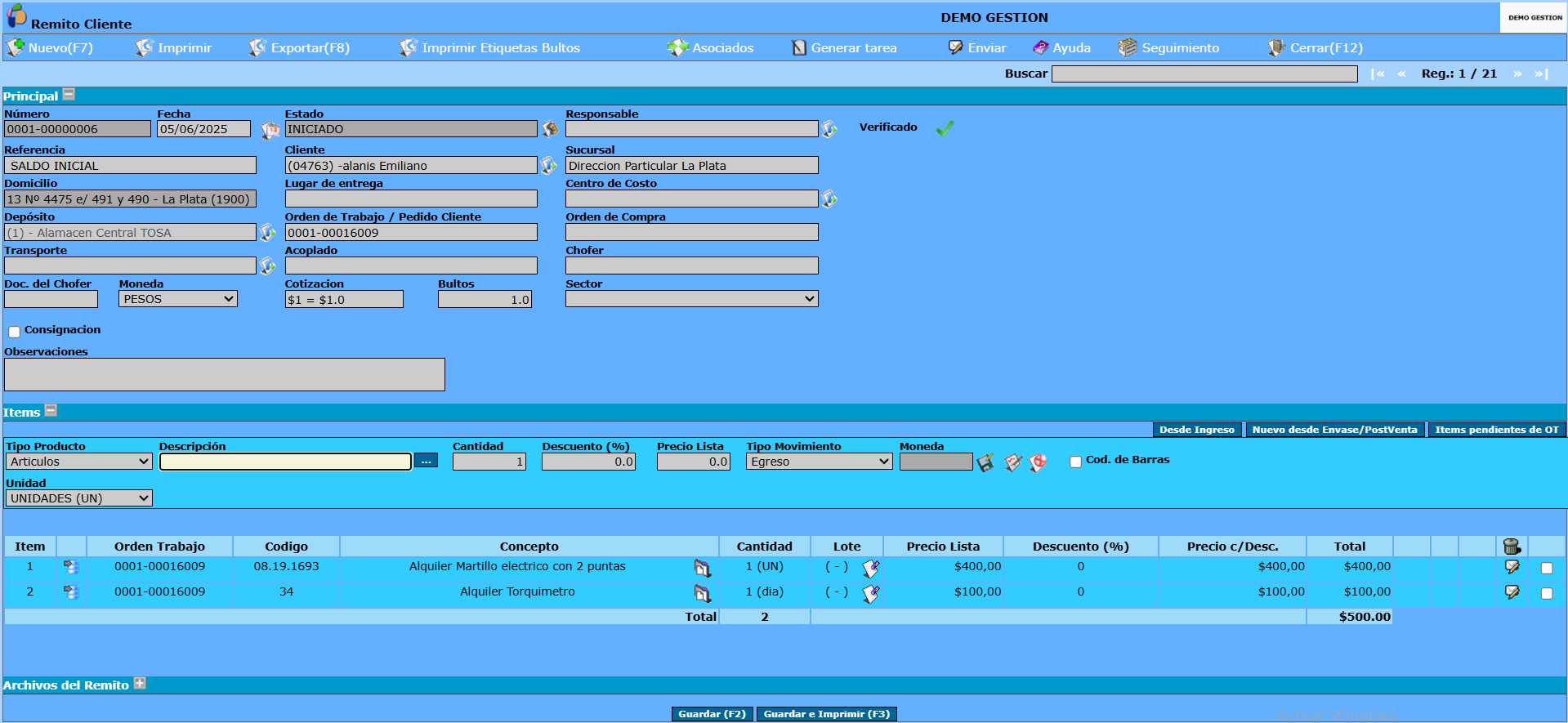Click Cerrar(F12) to close form

pos(1315,48)
